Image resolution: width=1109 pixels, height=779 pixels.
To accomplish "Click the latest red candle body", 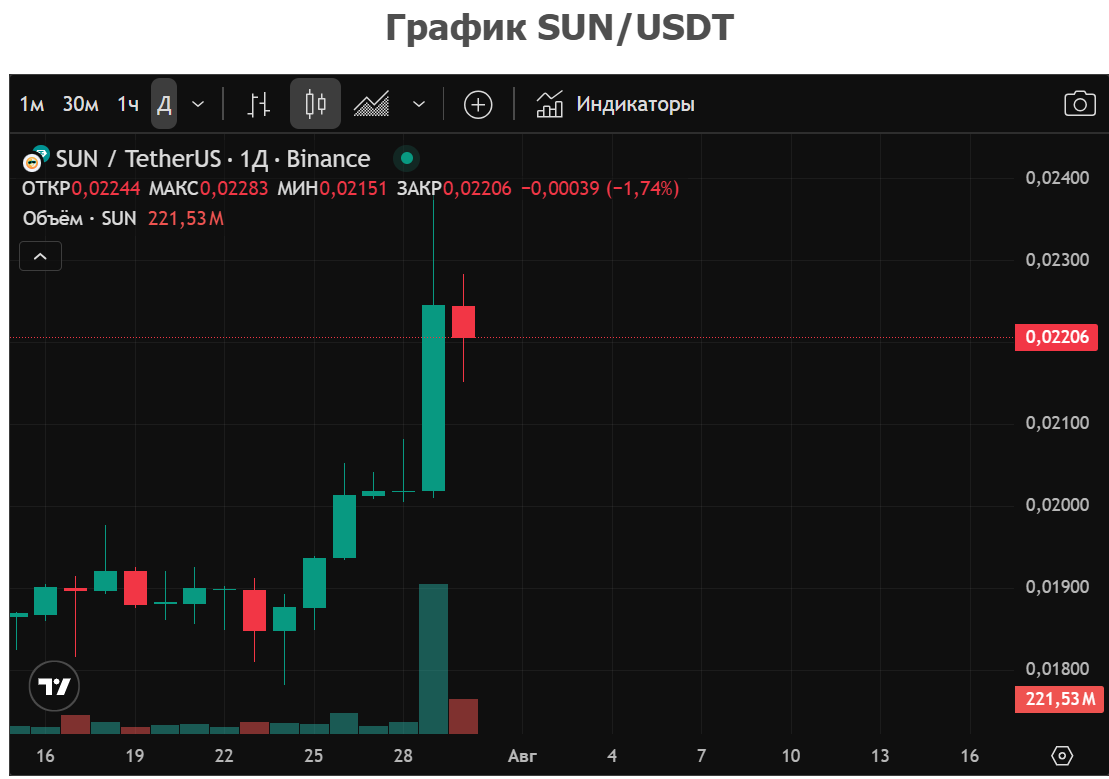I will [x=463, y=322].
